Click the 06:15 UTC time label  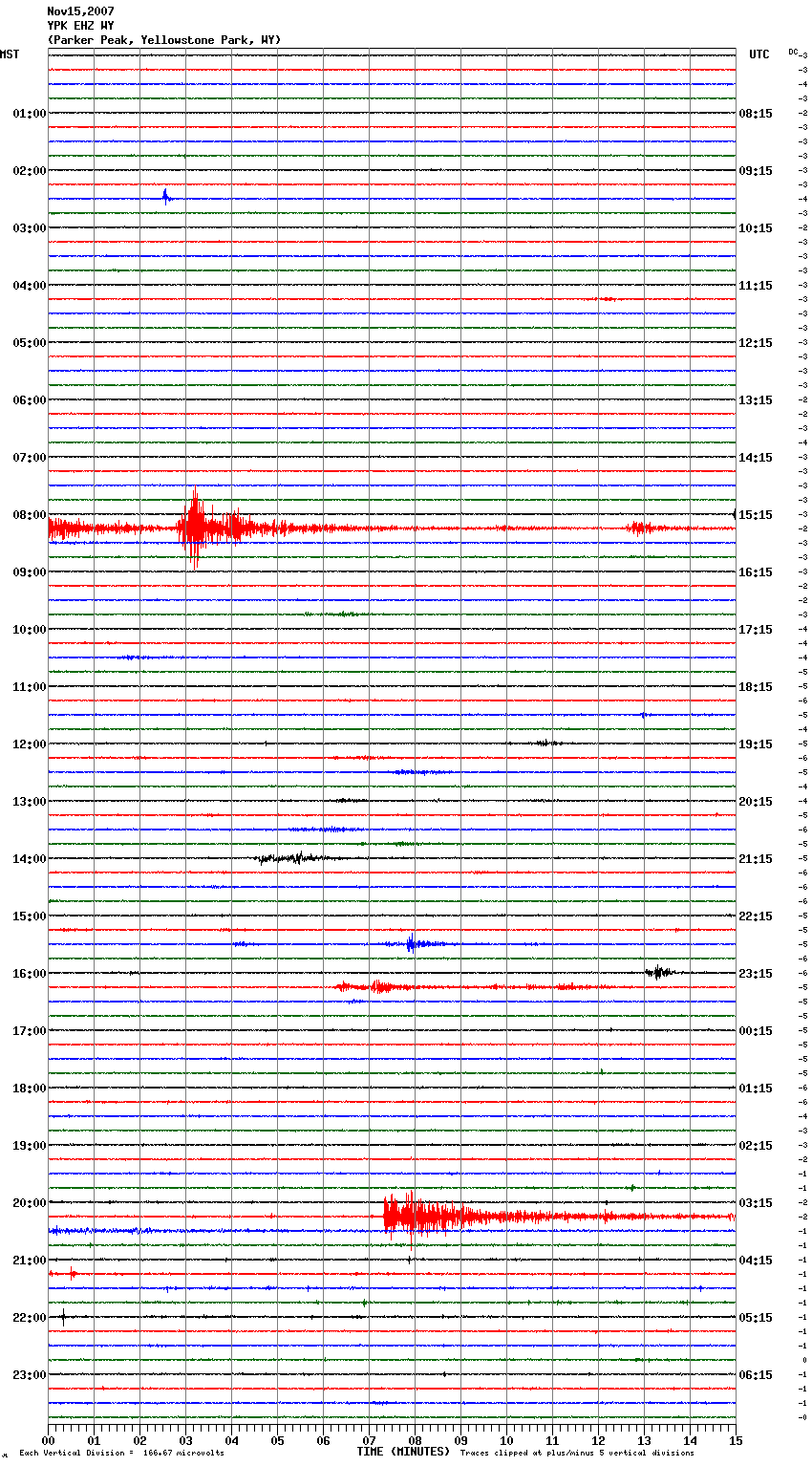756,1375
